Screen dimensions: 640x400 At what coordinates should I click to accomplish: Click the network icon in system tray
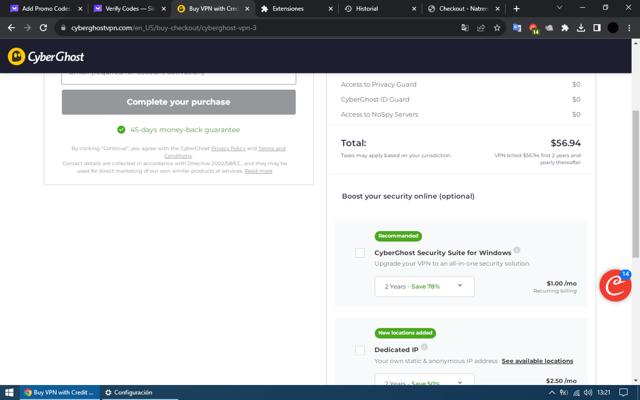coord(576,392)
